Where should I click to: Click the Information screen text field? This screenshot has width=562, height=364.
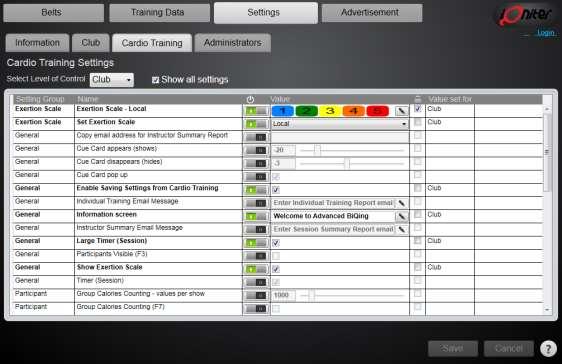pos(333,216)
